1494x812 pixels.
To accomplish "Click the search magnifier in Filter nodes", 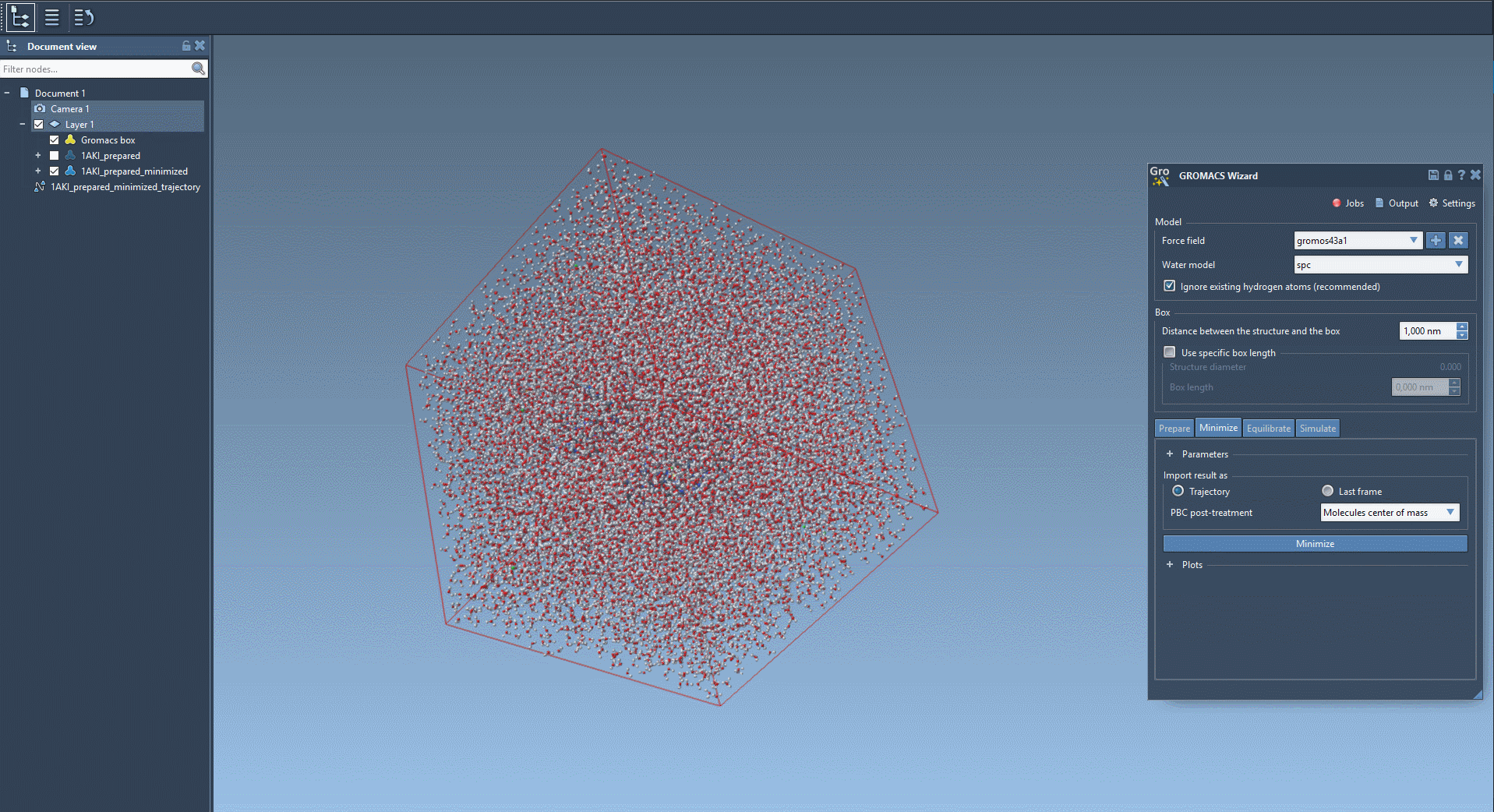I will pos(198,69).
